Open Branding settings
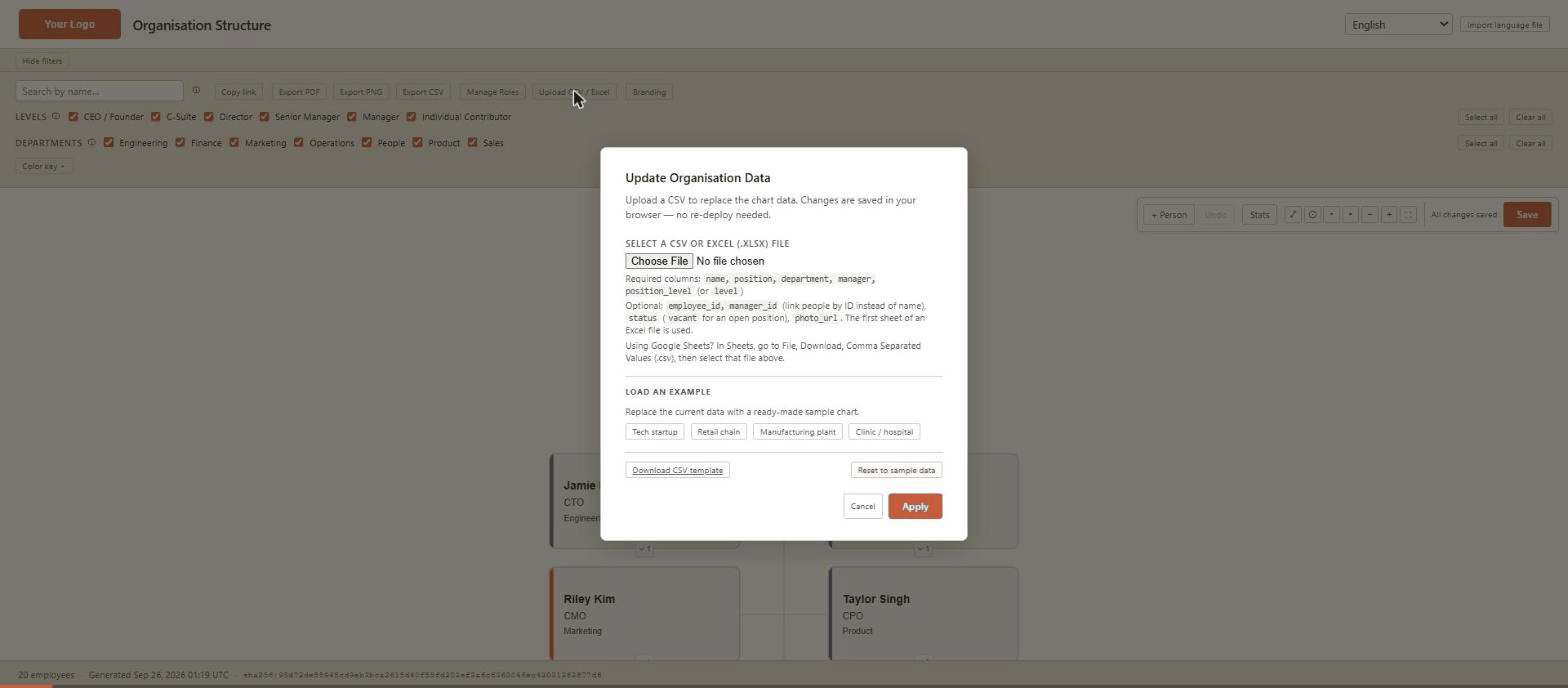The image size is (1568, 688). pyautogui.click(x=649, y=92)
